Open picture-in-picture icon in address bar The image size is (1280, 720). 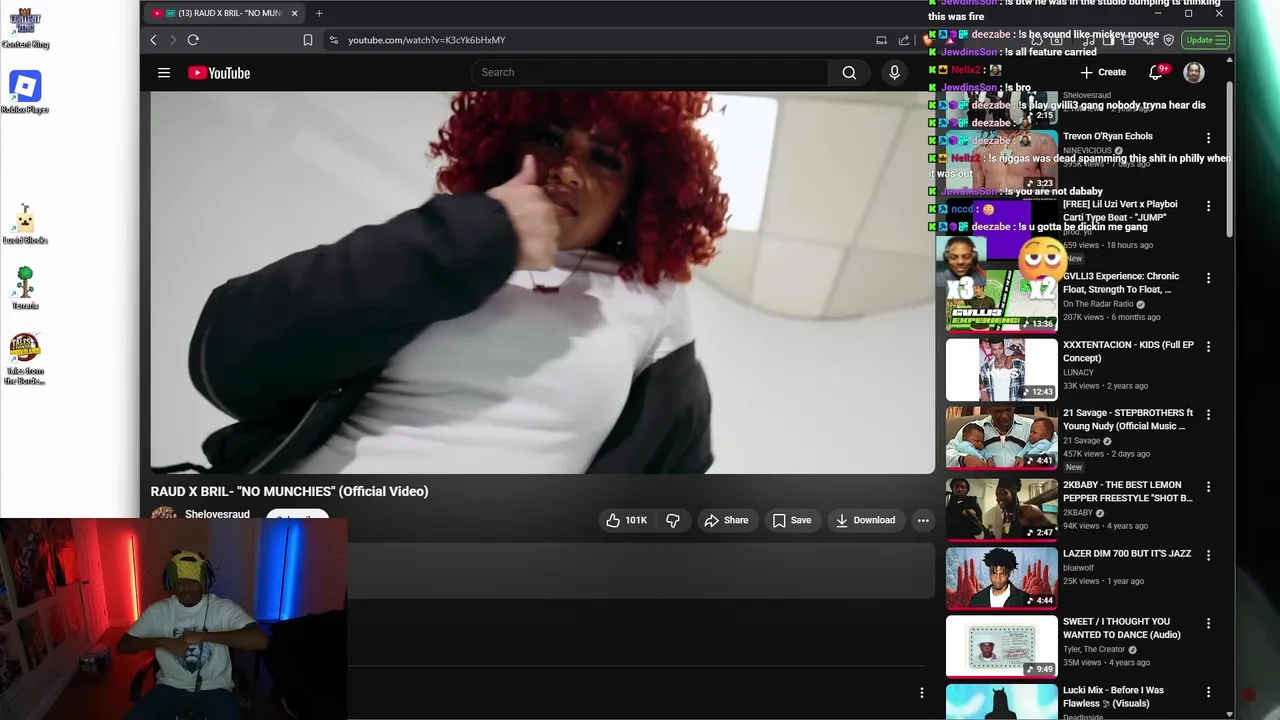click(881, 40)
